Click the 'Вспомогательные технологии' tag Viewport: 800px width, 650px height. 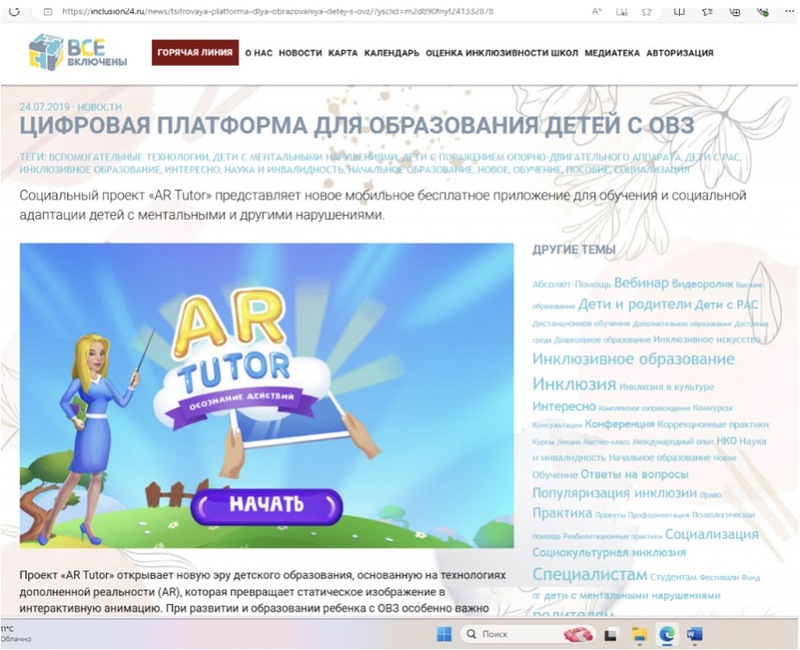pyautogui.click(x=129, y=157)
